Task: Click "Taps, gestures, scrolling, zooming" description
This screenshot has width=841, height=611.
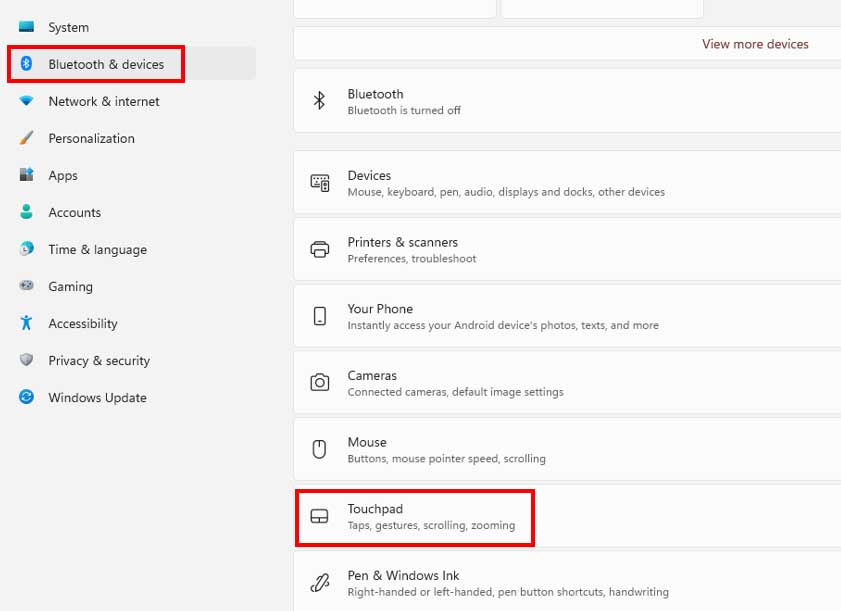Action: (x=431, y=525)
